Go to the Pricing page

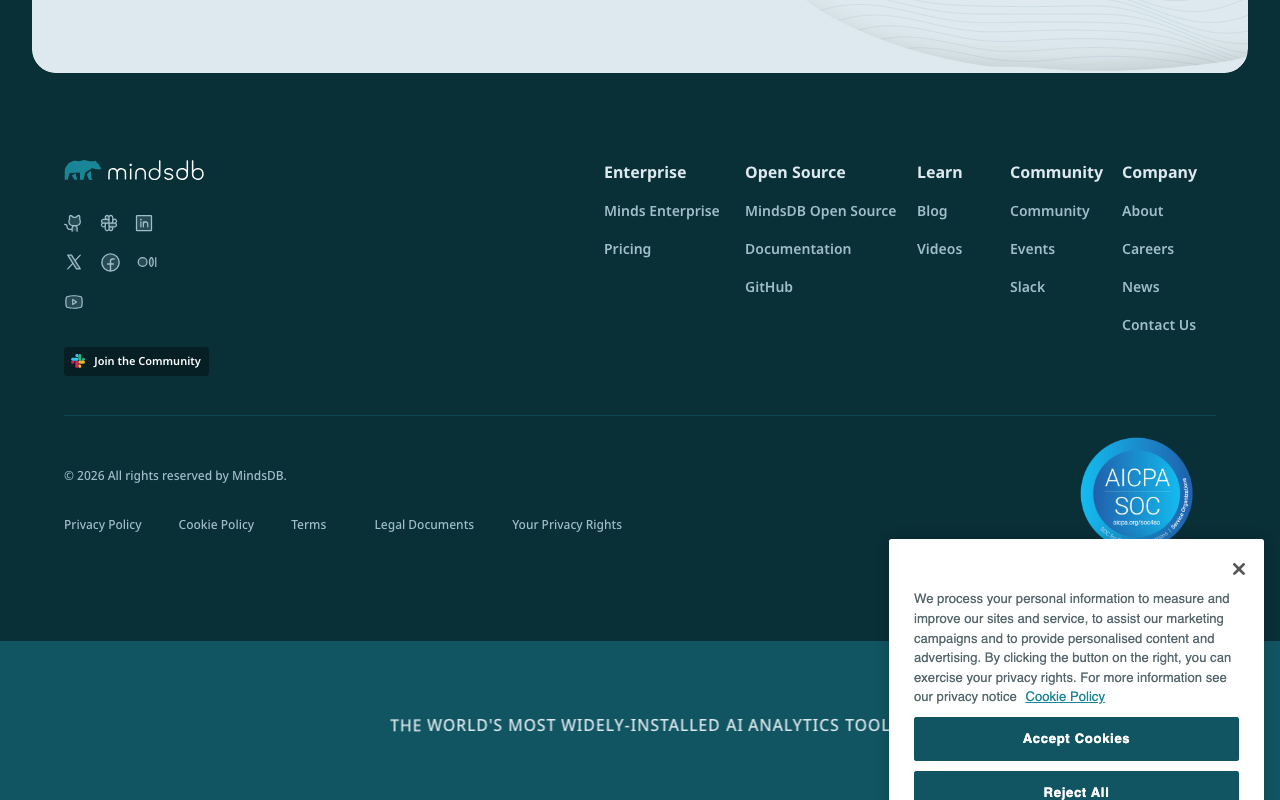[x=627, y=249]
